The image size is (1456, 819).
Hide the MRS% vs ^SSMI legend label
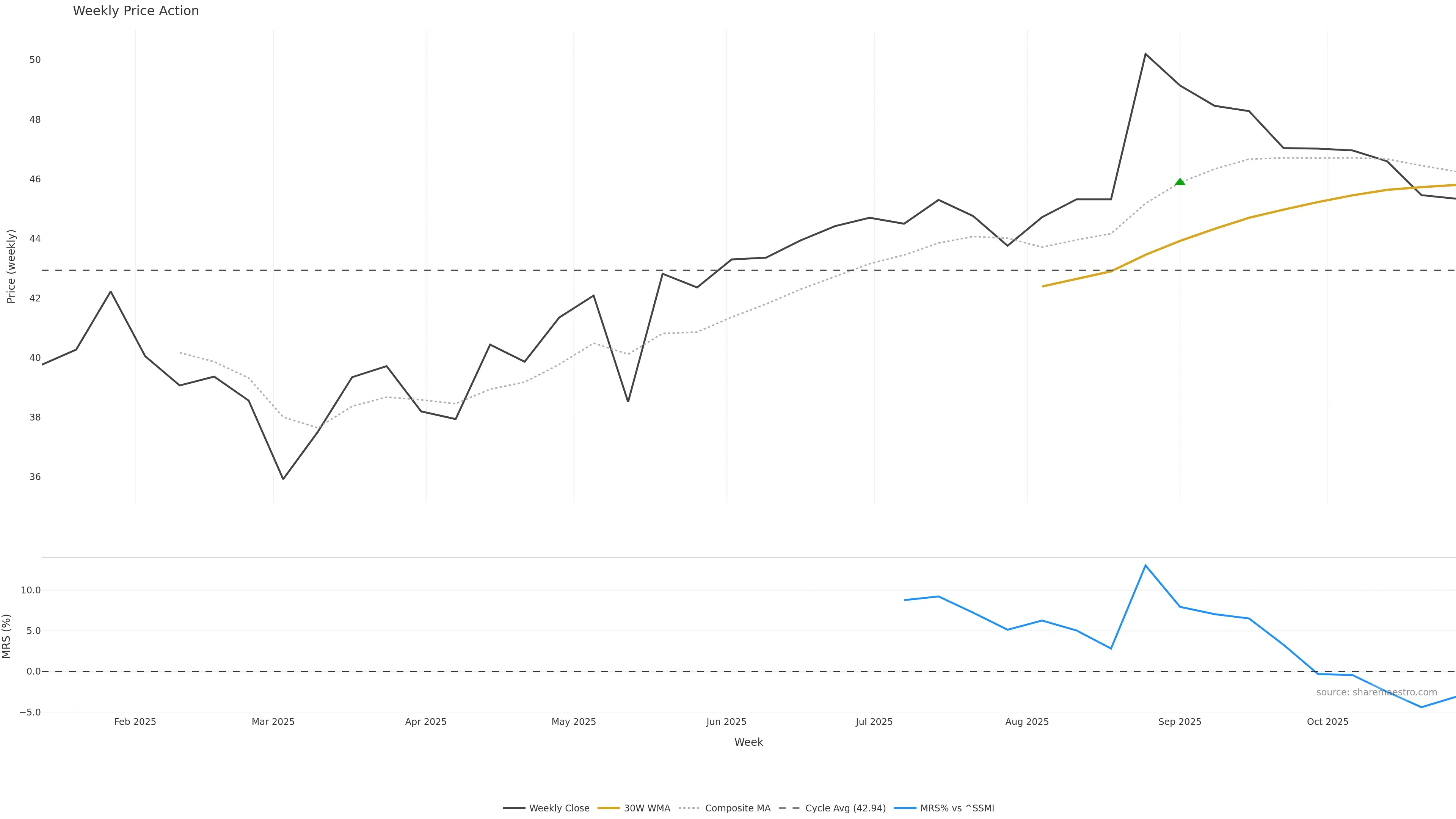(x=957, y=808)
